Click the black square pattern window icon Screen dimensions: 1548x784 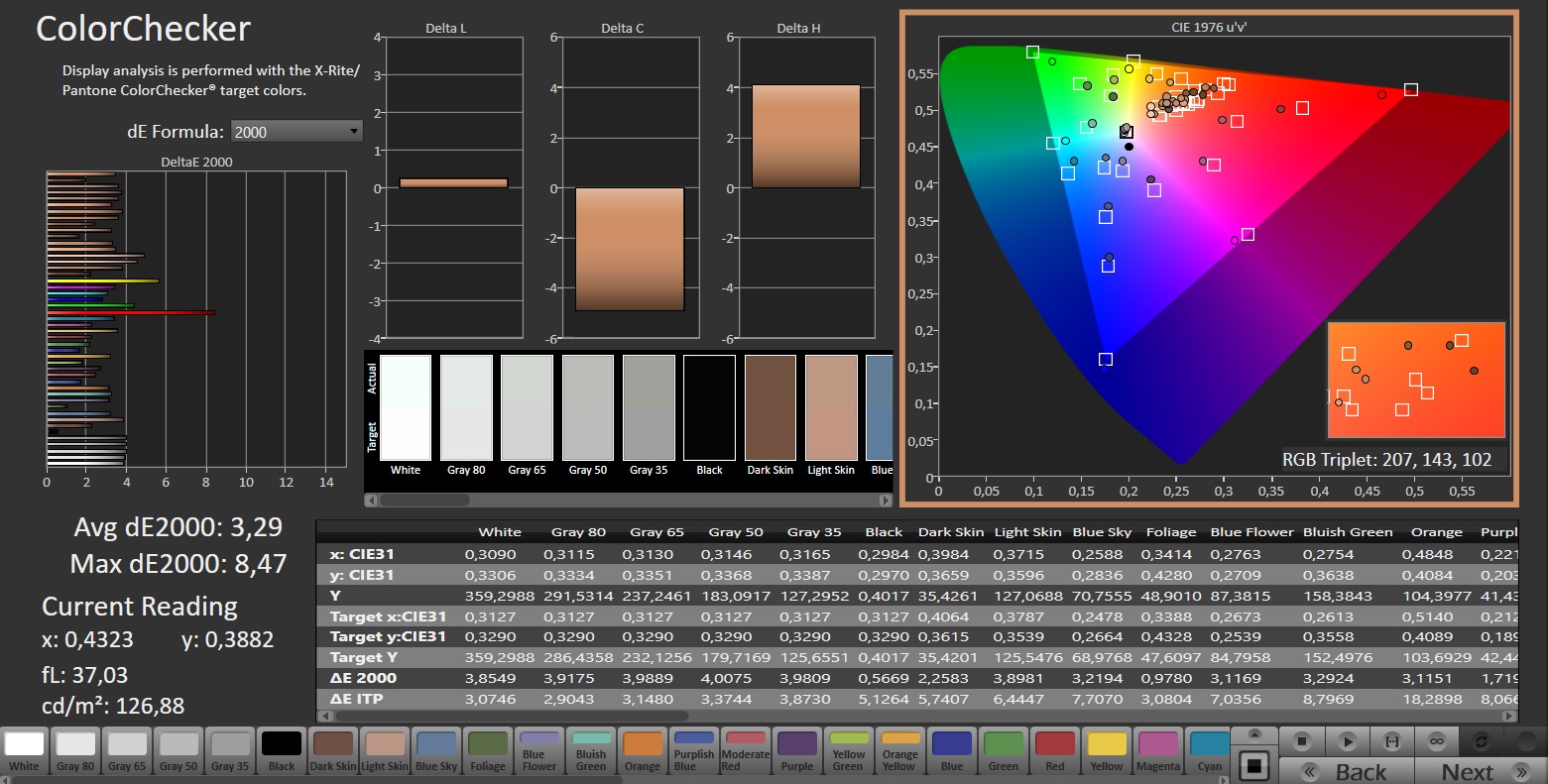click(x=1254, y=764)
